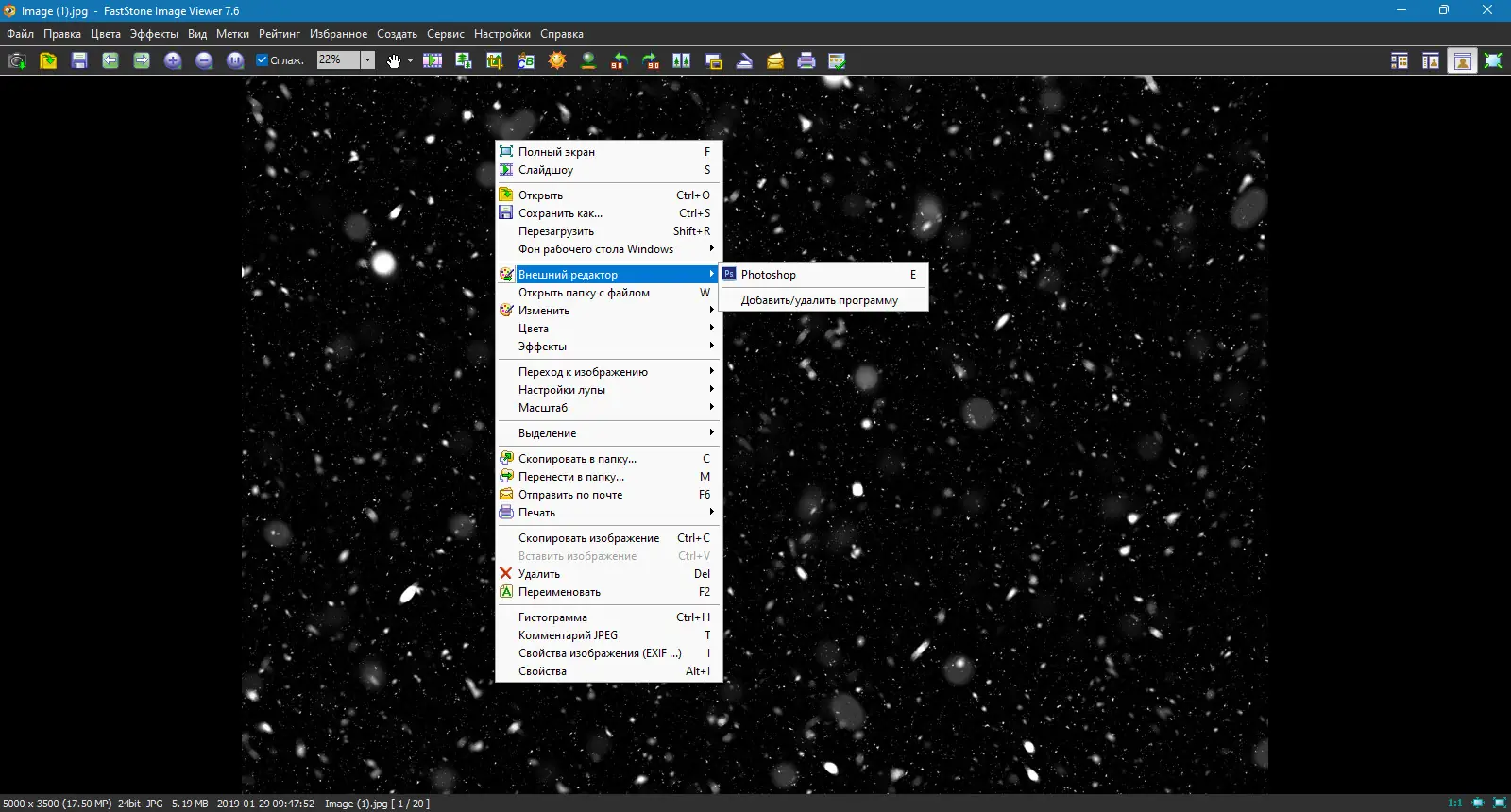Send by email using the envelope toolbar icon
Viewport: 1511px width, 812px height.
(x=775, y=60)
